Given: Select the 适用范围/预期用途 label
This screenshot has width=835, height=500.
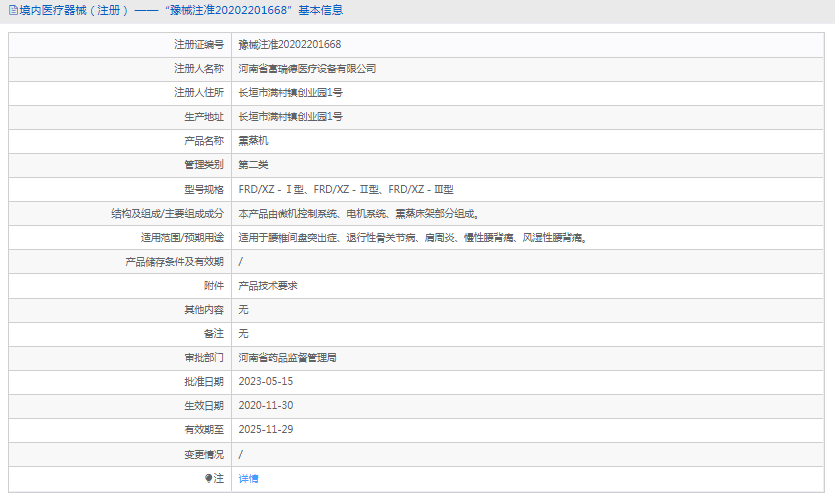Looking at the screenshot, I should 182,237.
